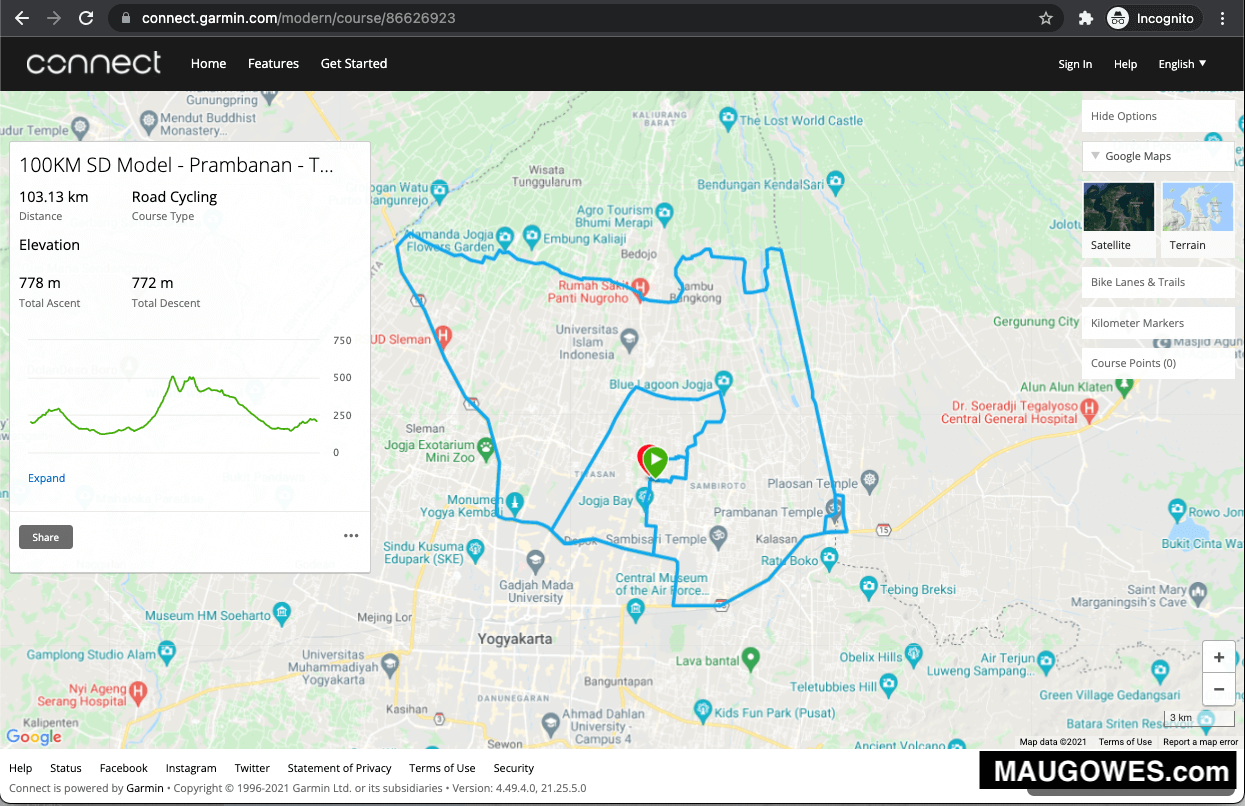Zoom out the map with minus

pyautogui.click(x=1219, y=689)
